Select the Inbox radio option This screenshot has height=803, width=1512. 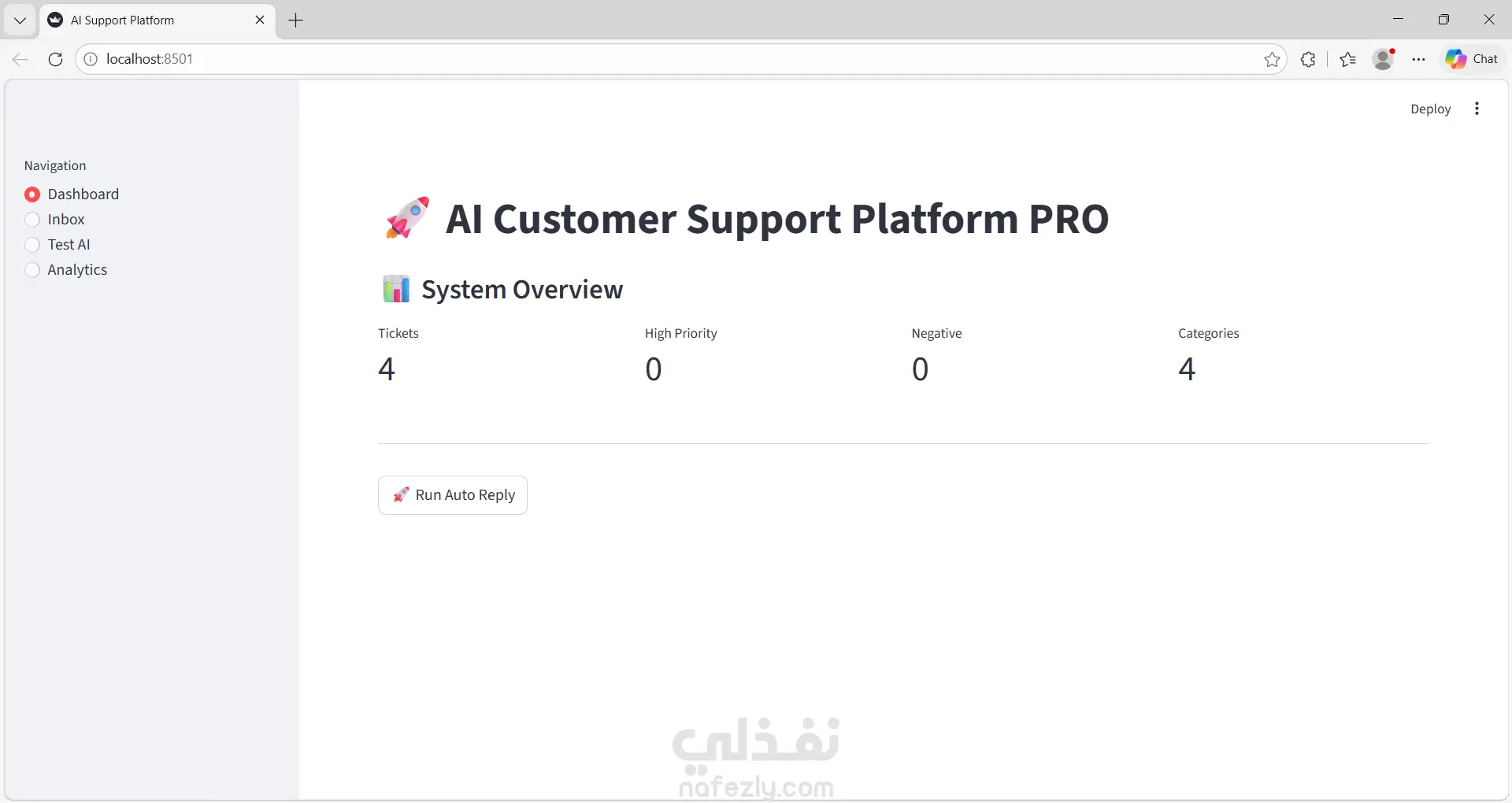point(32,220)
